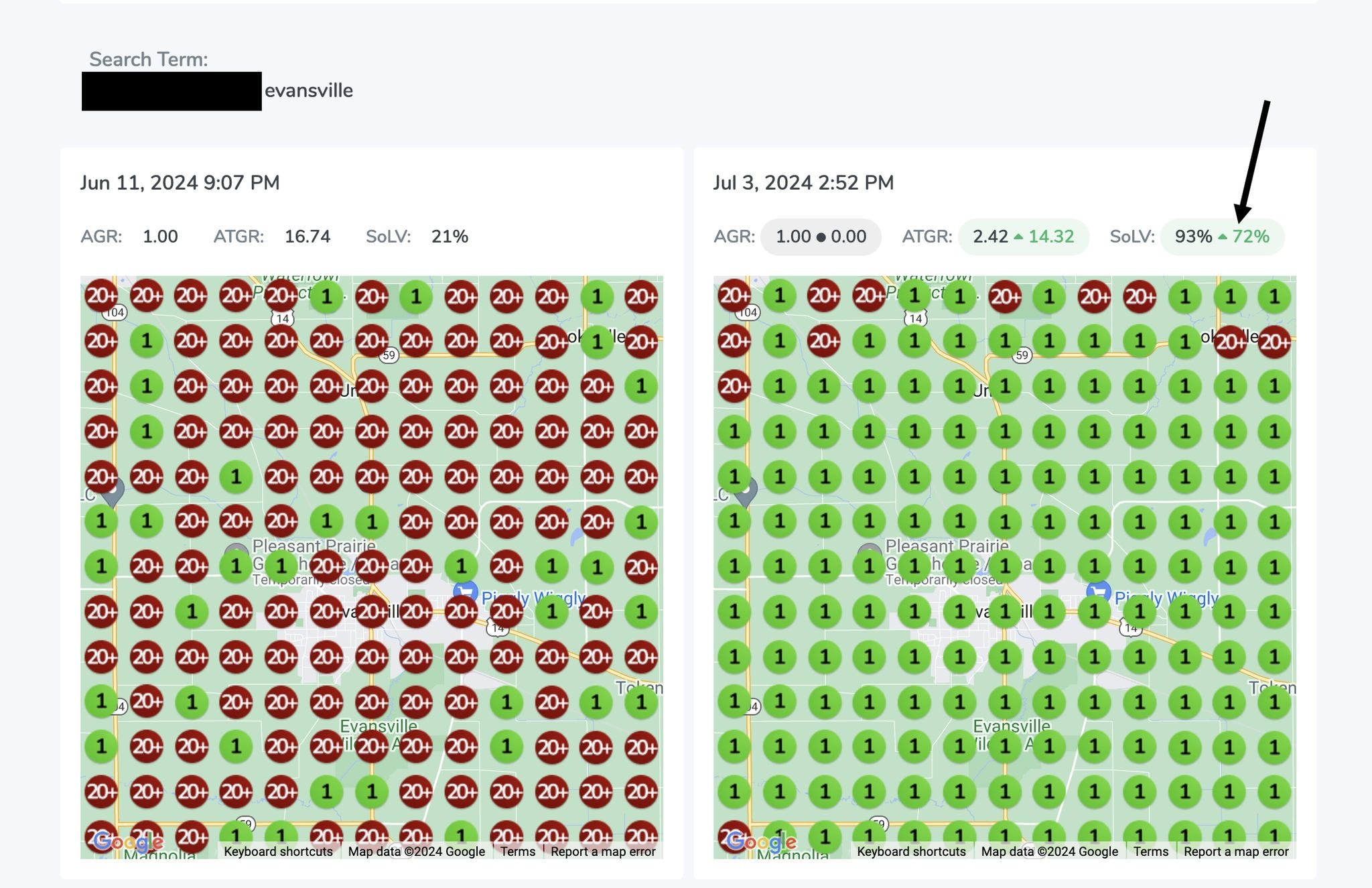Open the Terms link on right map

[1151, 851]
